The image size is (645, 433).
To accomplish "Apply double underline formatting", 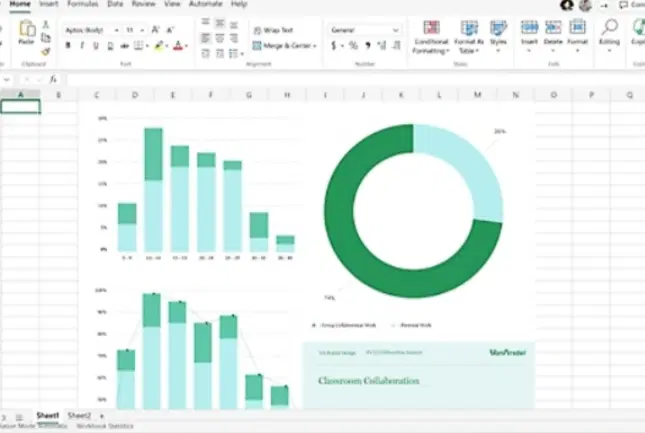I will tap(110, 46).
